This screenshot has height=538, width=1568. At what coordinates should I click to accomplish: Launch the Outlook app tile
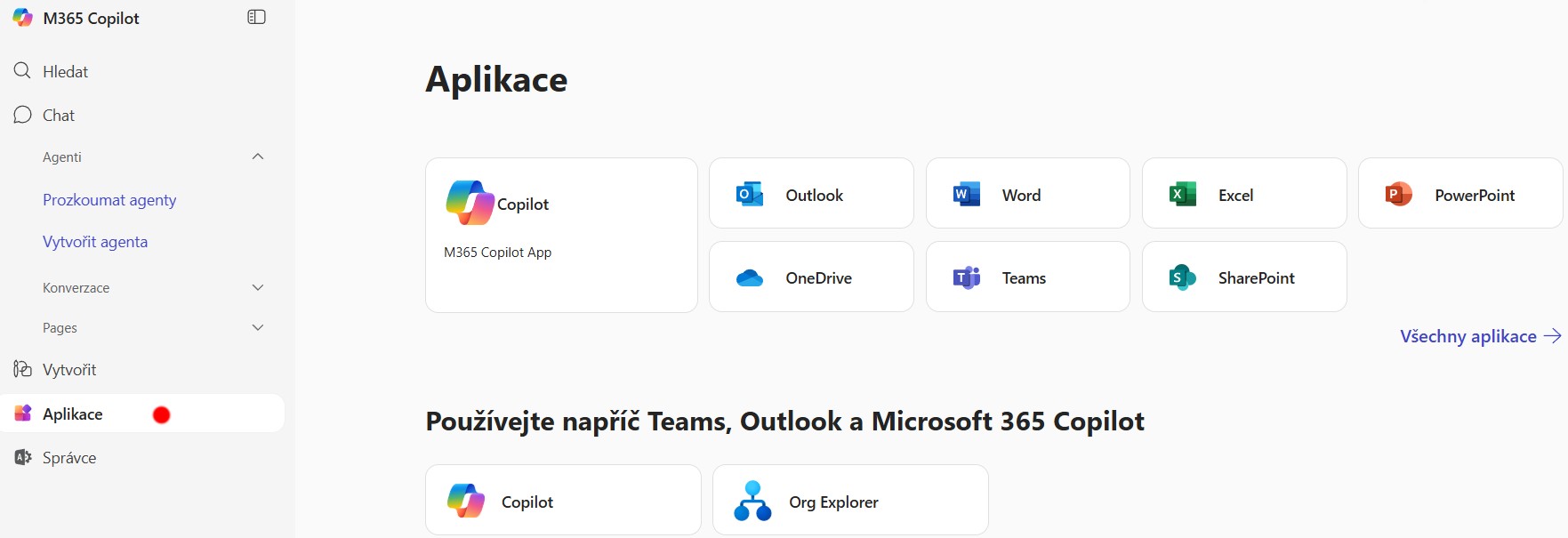point(811,193)
